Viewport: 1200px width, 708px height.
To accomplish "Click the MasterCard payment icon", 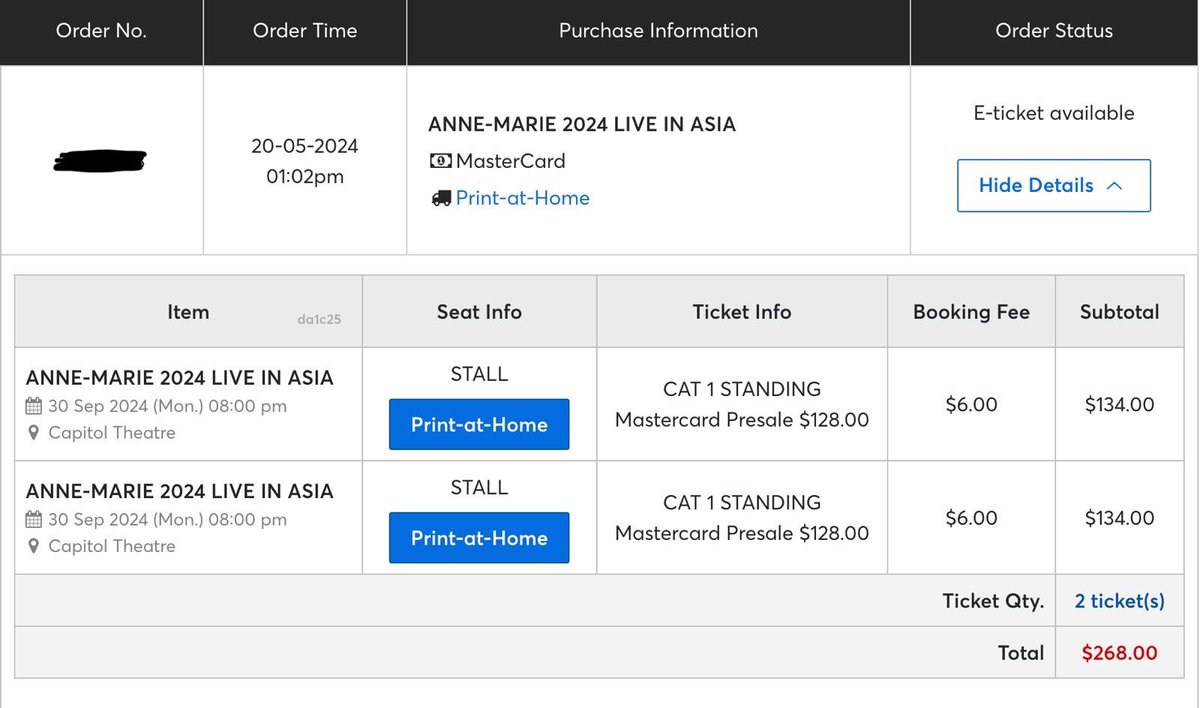I will (x=439, y=161).
